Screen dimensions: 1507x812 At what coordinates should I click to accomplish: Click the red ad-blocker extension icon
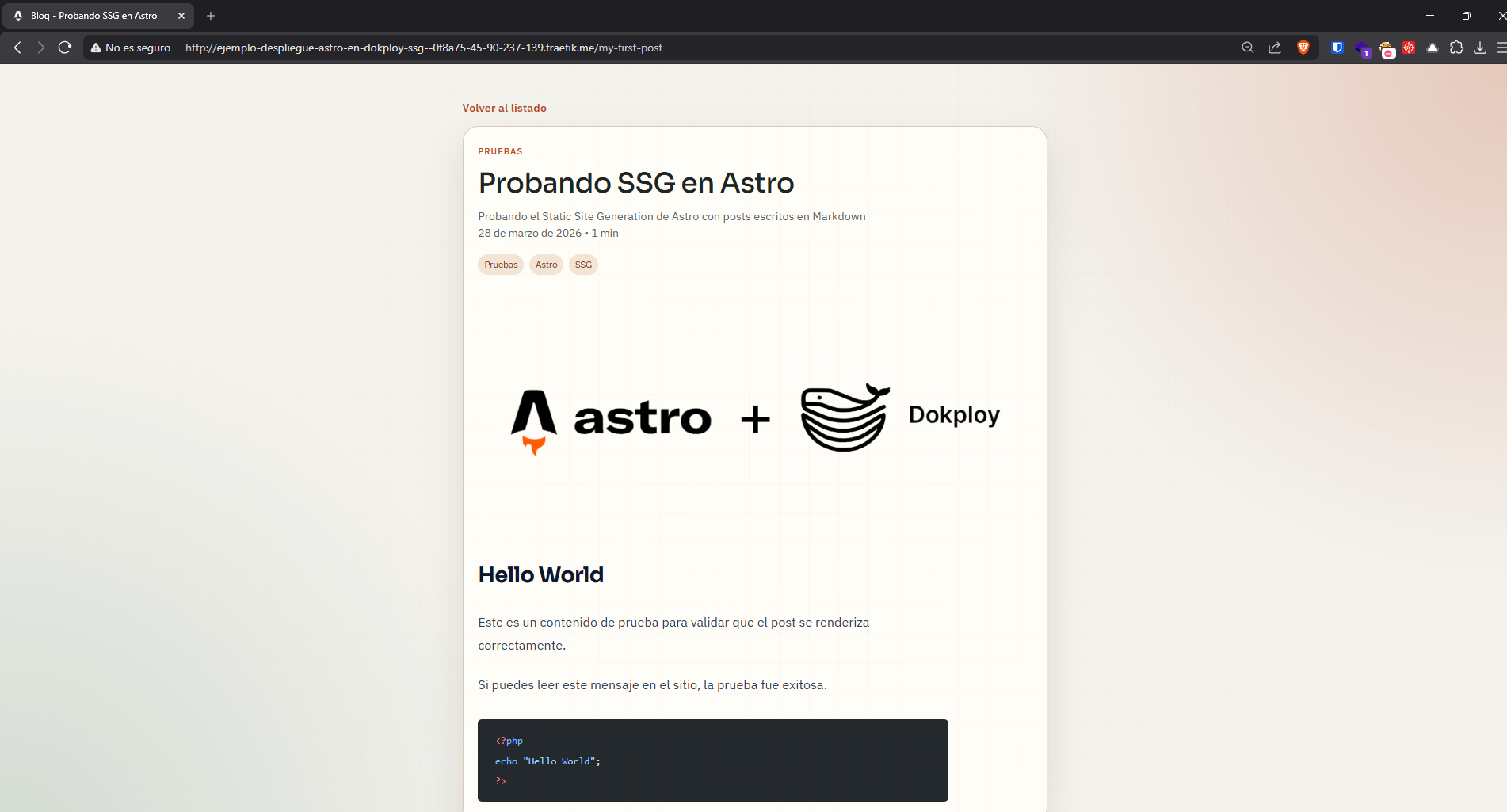[x=1408, y=48]
